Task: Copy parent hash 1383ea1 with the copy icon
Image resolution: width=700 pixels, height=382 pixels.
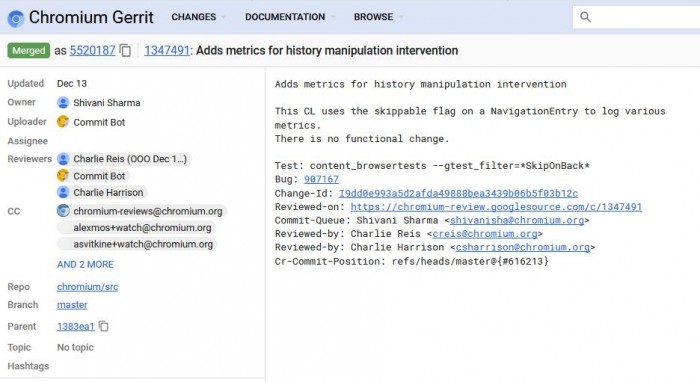Action: click(104, 326)
